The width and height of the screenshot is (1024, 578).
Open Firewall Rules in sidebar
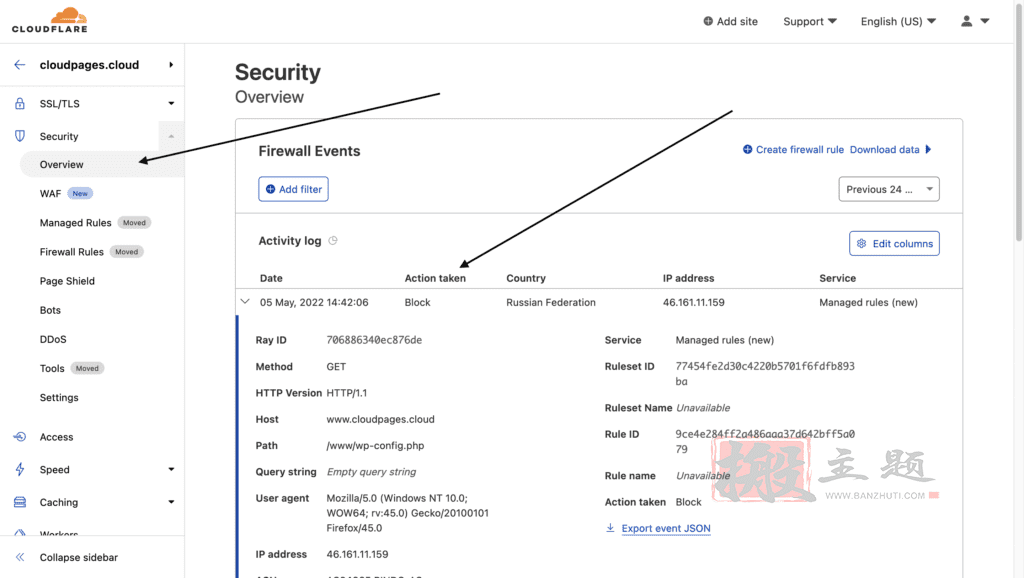[x=71, y=251]
